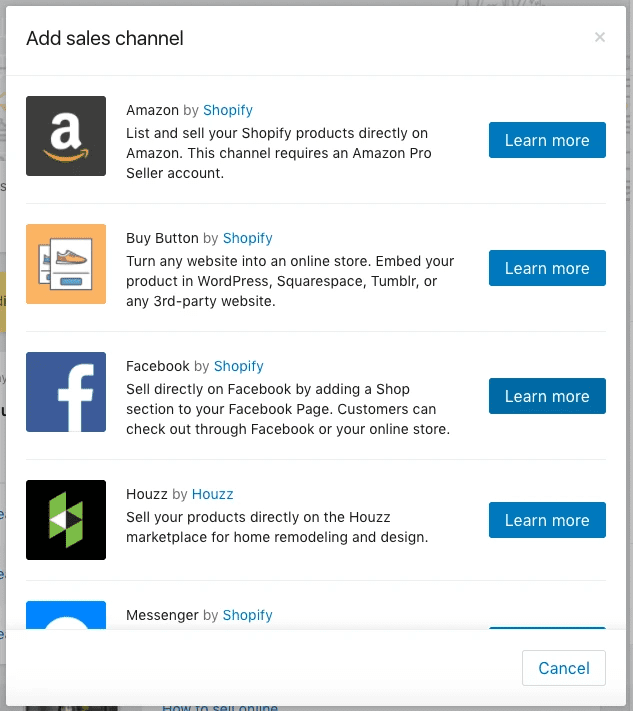Click the Add sales channel heading
This screenshot has width=633, height=711.
click(x=105, y=39)
